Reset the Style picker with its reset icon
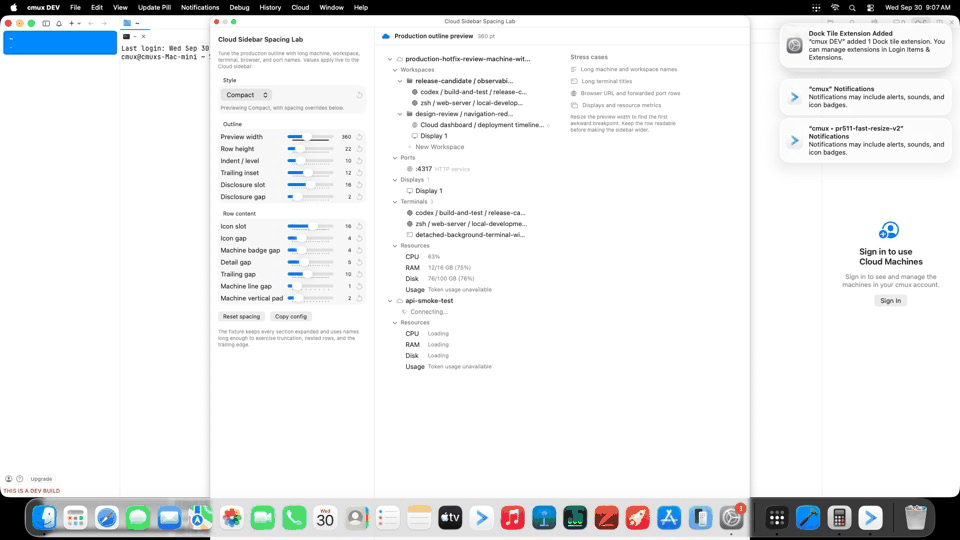The image size is (960, 540). (x=359, y=95)
